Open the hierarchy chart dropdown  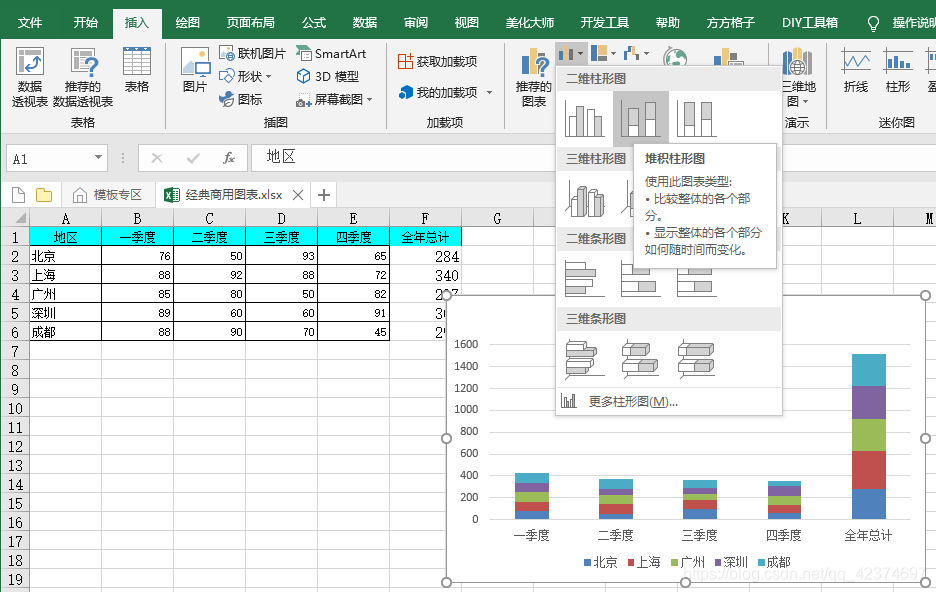coord(604,54)
